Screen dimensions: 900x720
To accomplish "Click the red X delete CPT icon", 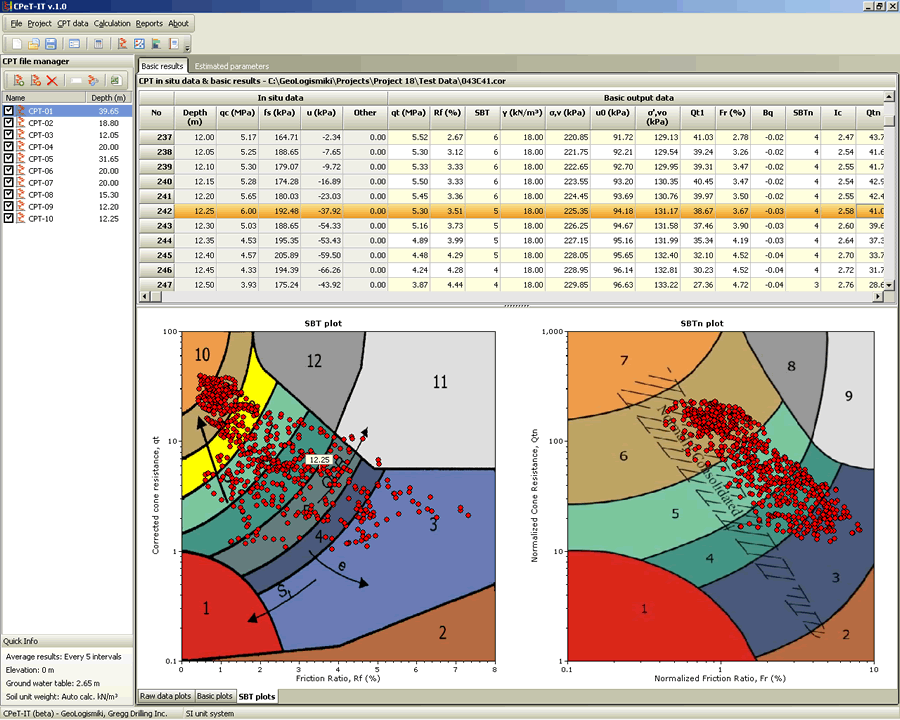I will pos(51,80).
